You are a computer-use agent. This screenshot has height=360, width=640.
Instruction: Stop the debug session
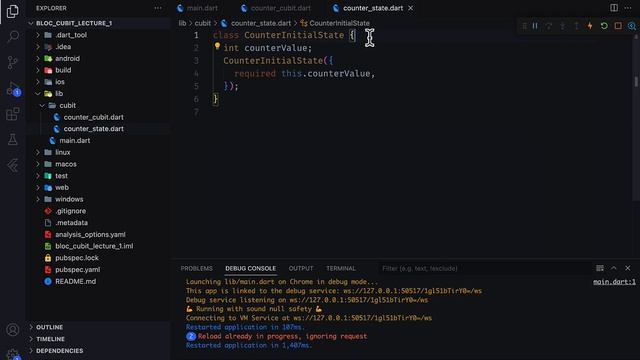(618, 26)
